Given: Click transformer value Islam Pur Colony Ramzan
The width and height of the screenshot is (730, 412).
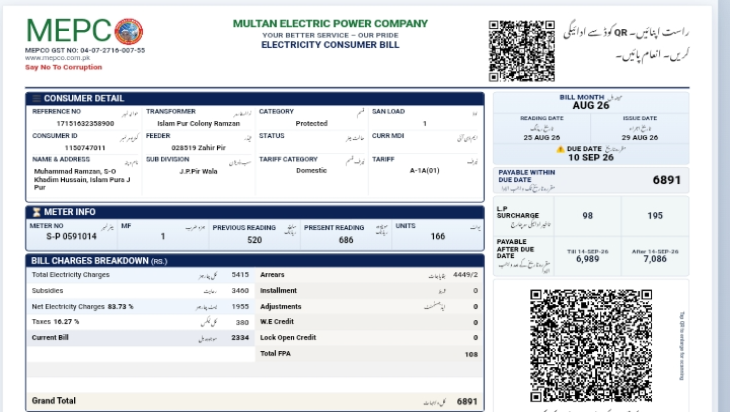Looking at the screenshot, I should [x=198, y=124].
